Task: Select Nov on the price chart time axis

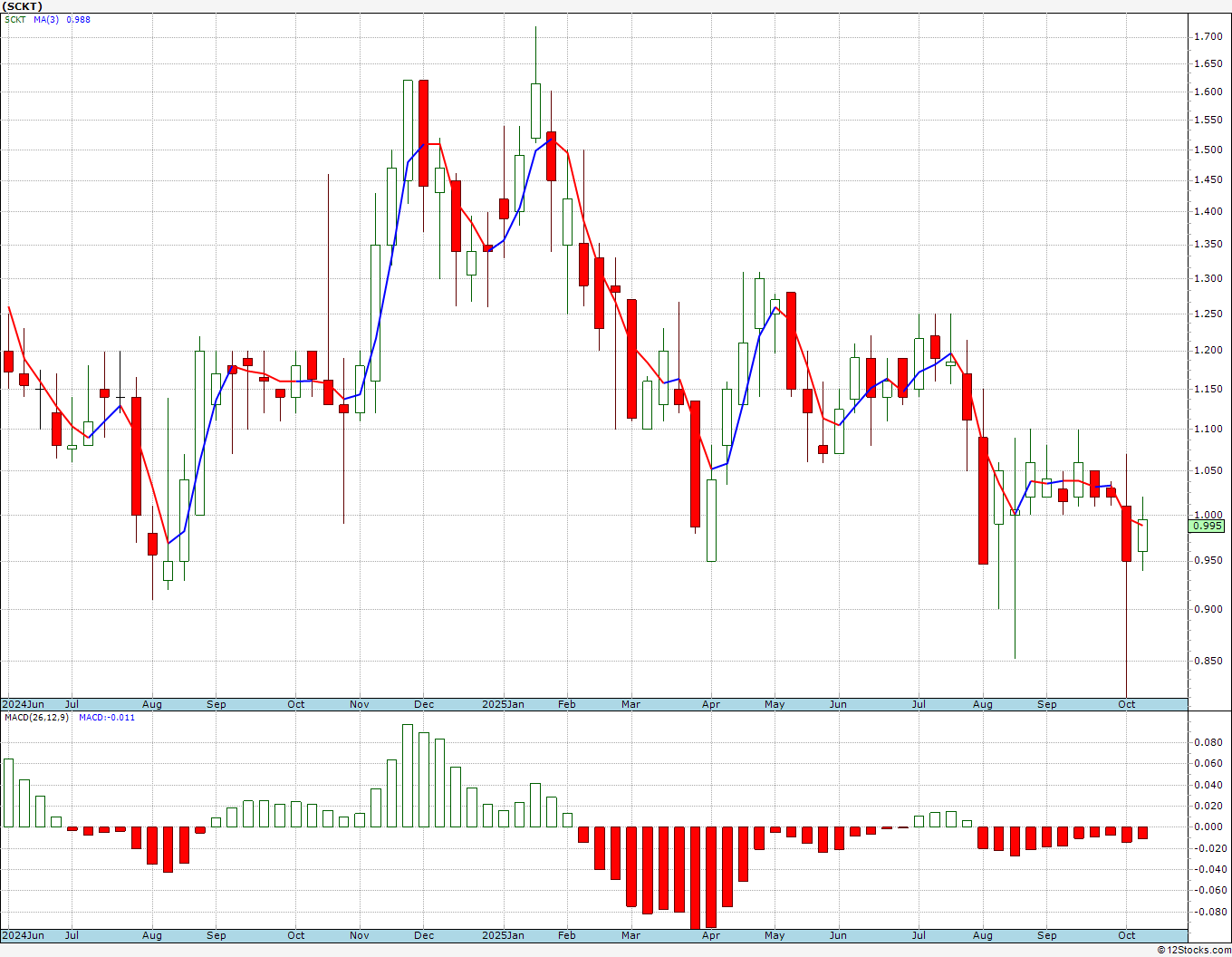Action: (x=360, y=704)
